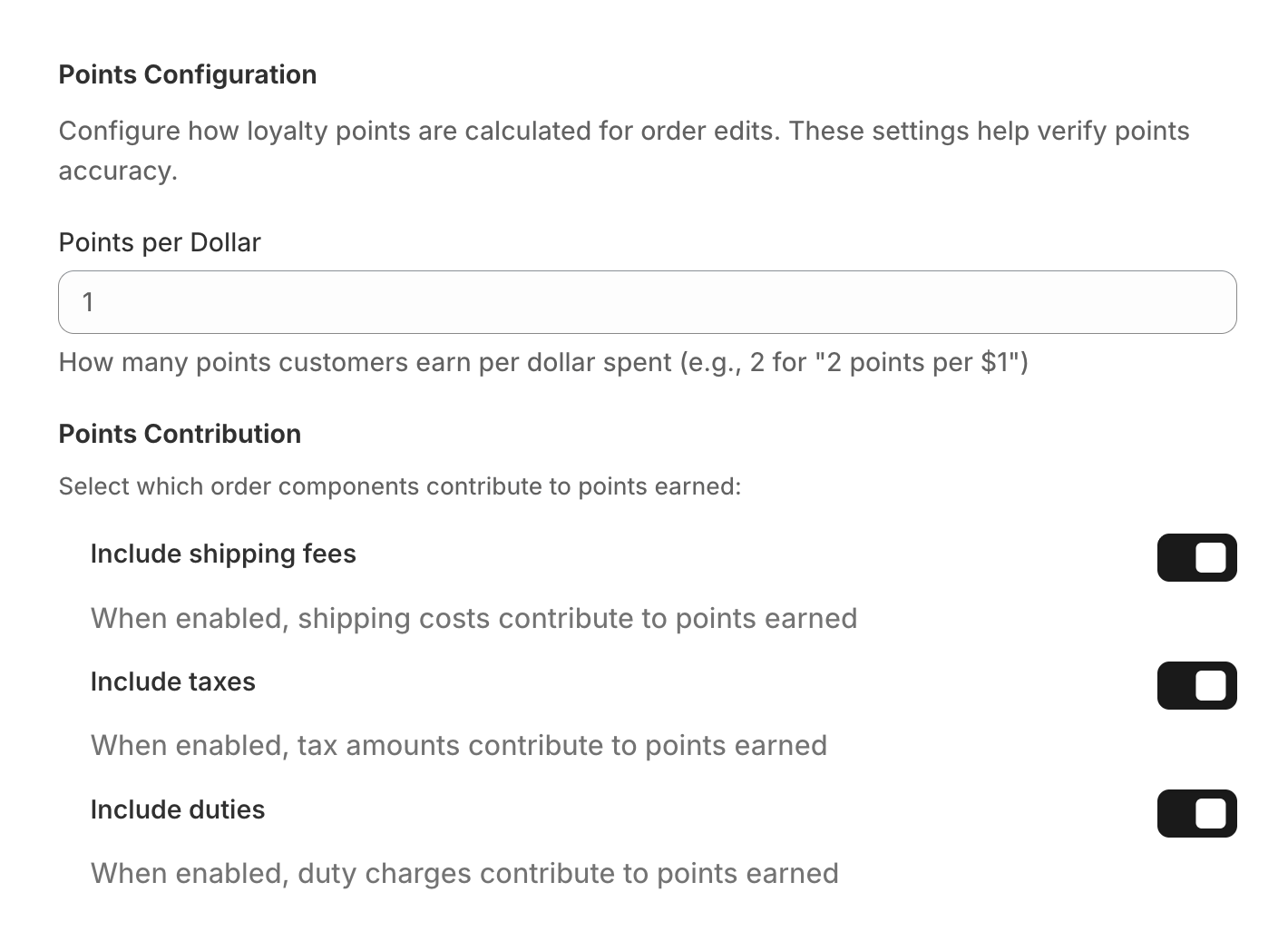Click the white knob on the duties switch
The width and height of the screenshot is (1288, 951).
pos(1210,813)
